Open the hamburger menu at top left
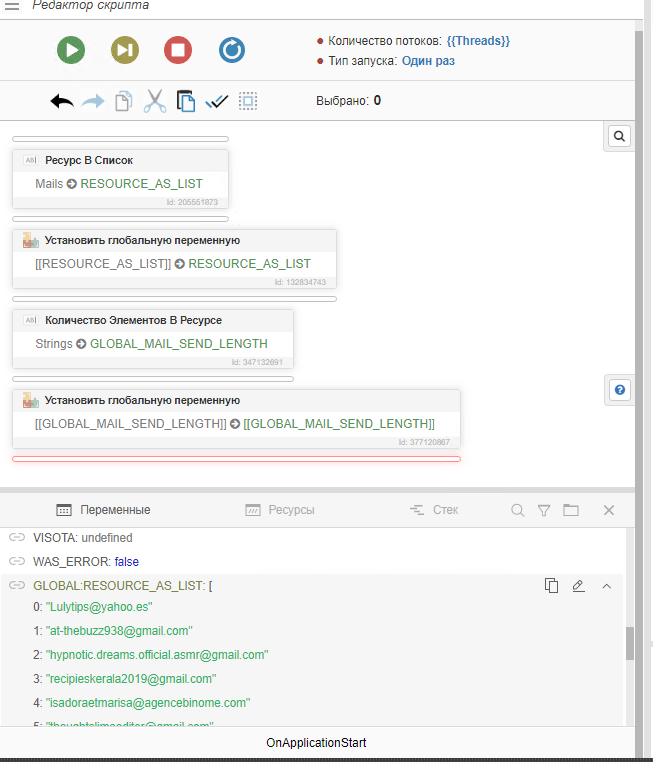Image resolution: width=653 pixels, height=762 pixels. point(12,6)
